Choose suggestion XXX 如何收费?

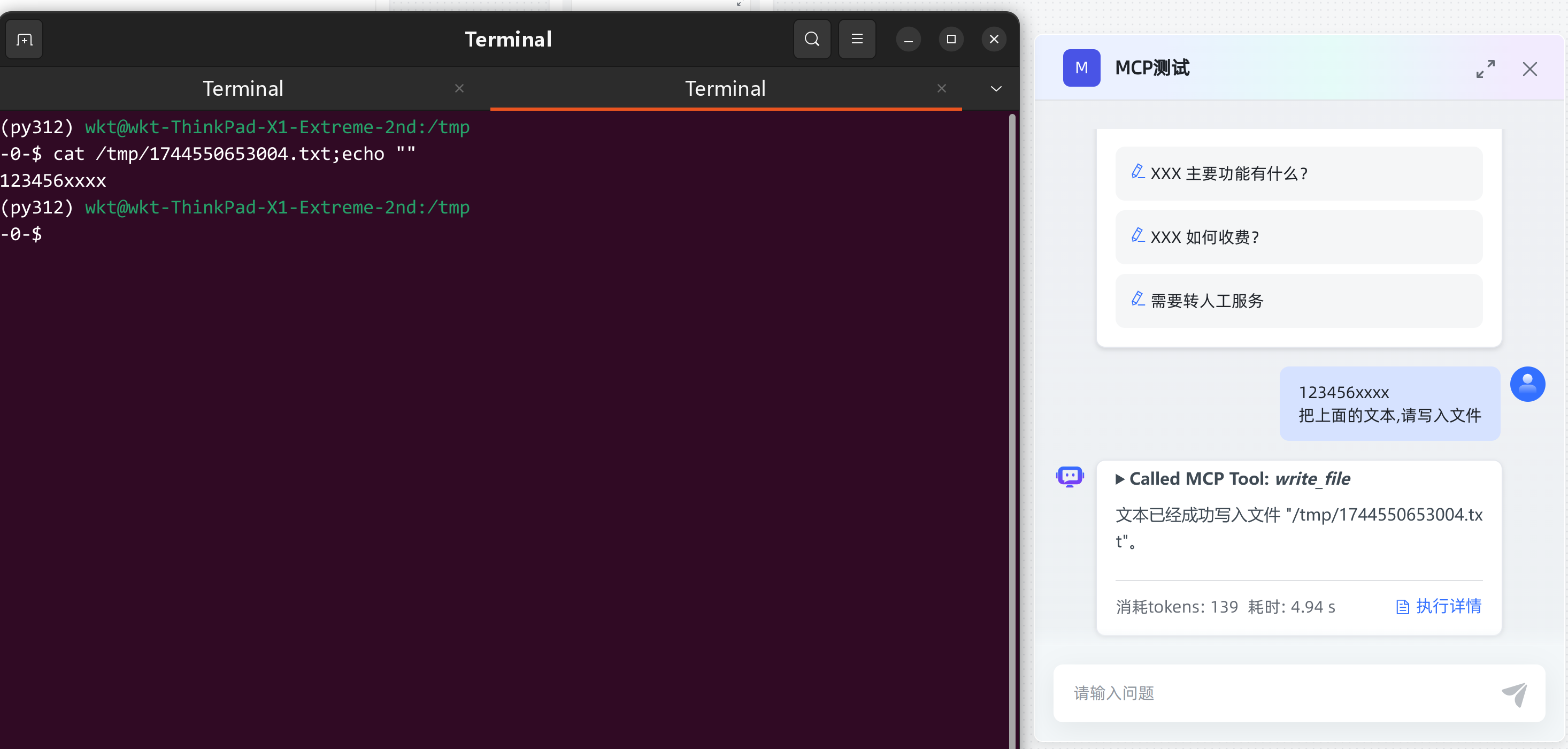pyautogui.click(x=1298, y=238)
